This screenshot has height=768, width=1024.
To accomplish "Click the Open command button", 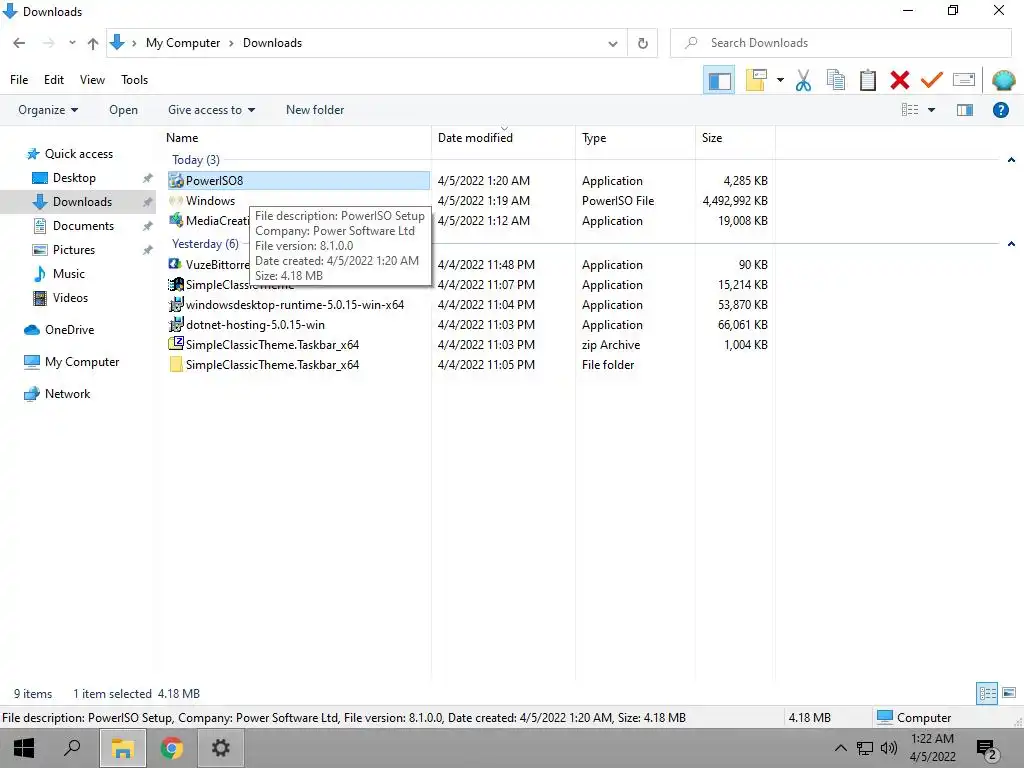I will tap(123, 110).
